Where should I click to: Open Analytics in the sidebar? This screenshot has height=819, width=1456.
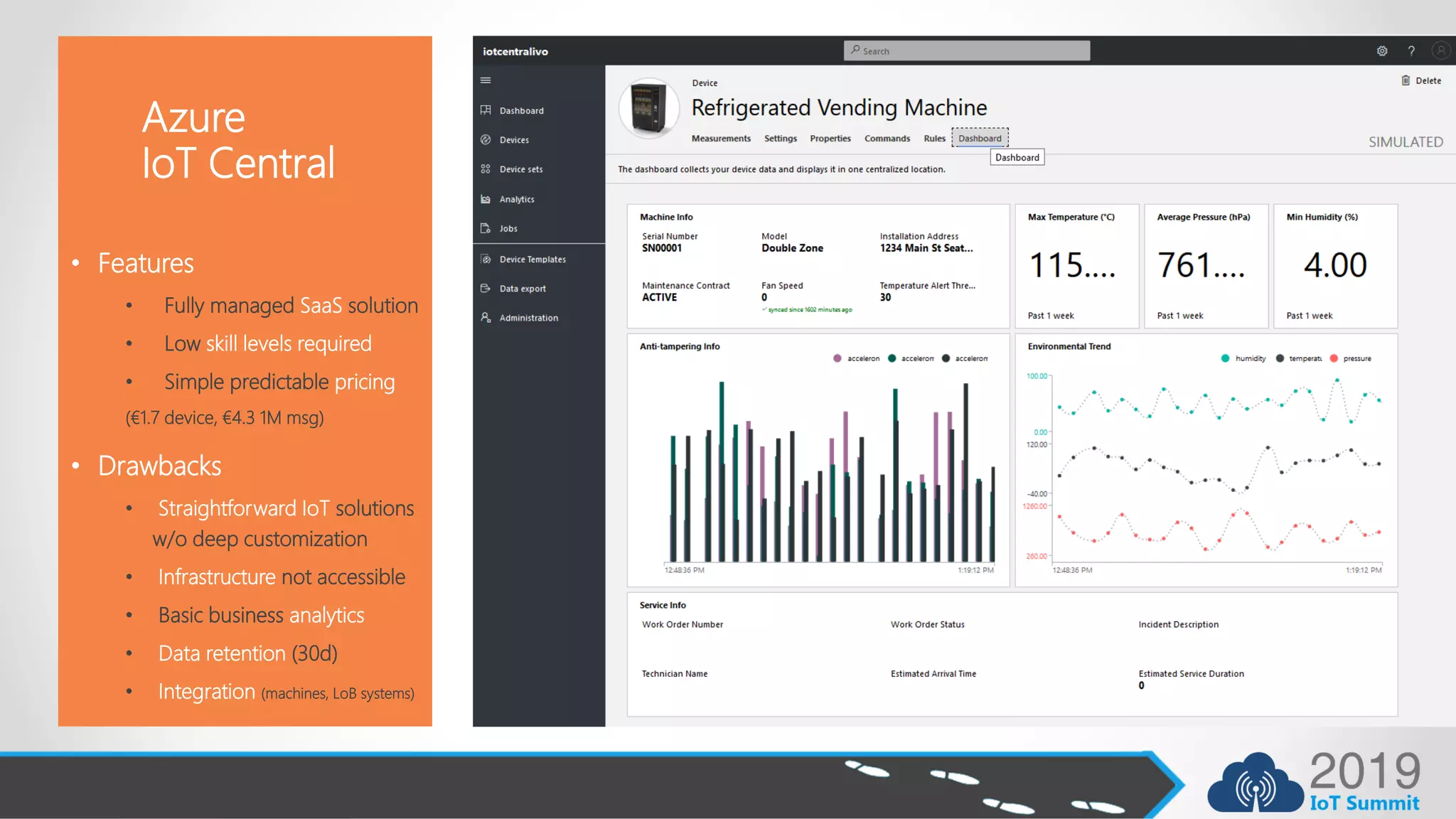pos(517,200)
